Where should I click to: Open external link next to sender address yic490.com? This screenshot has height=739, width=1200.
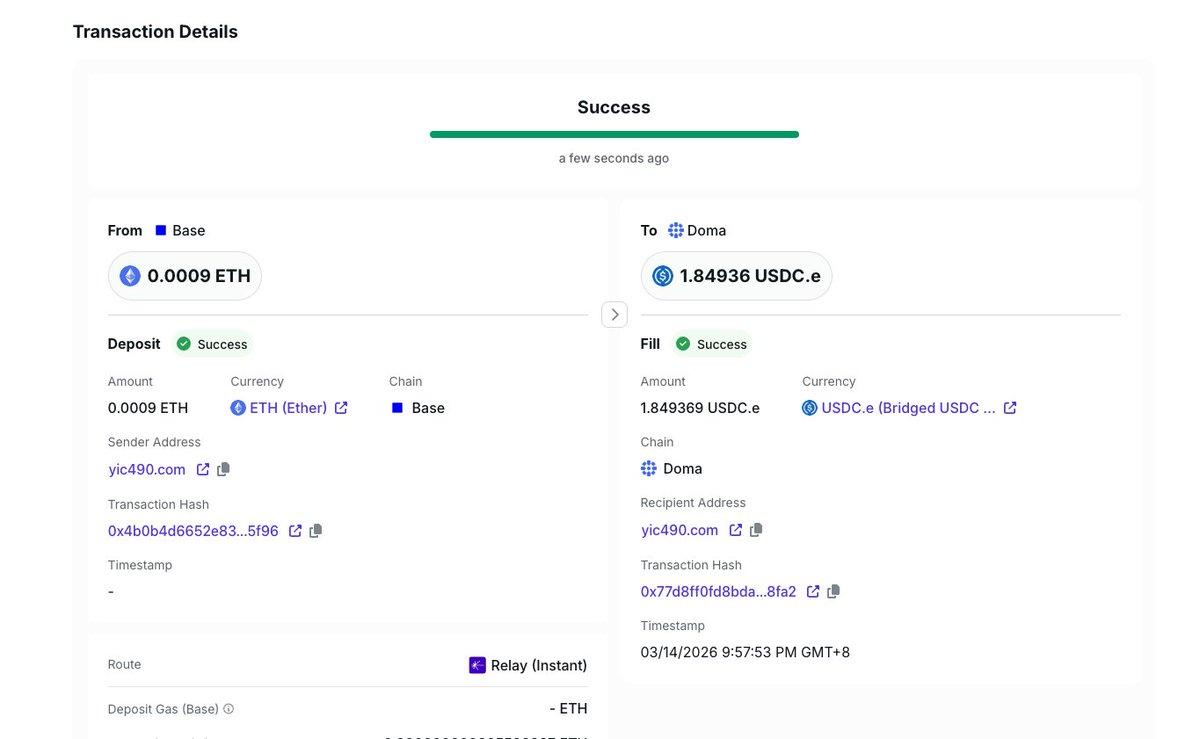[203, 469]
